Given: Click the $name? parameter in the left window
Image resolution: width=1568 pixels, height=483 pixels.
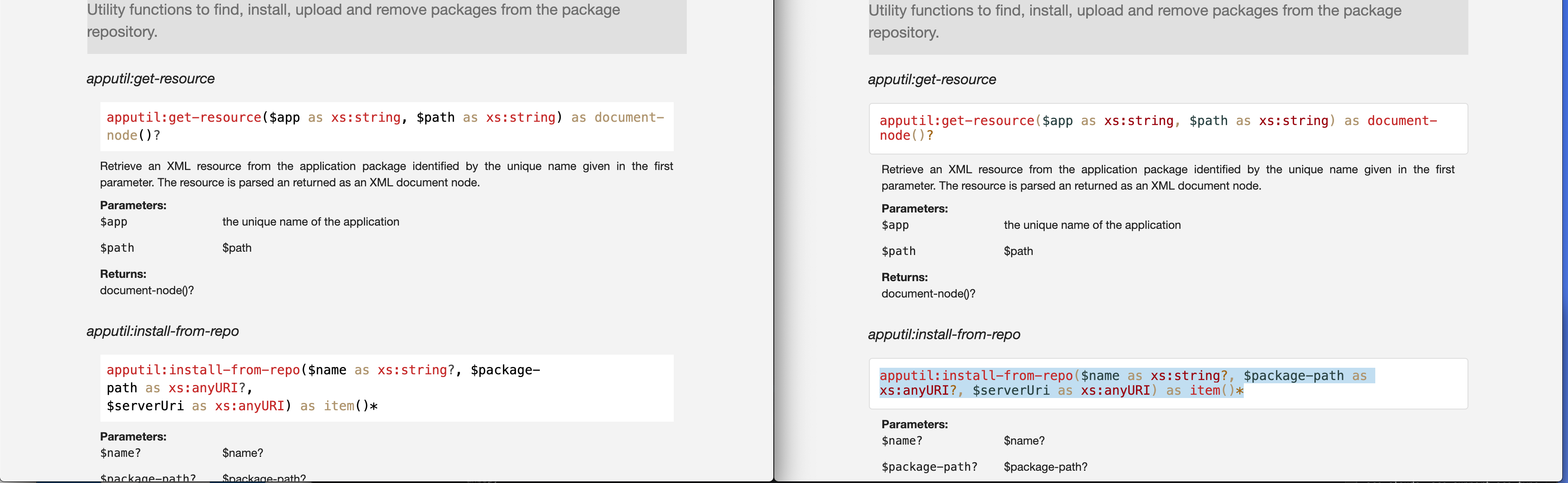Looking at the screenshot, I should [120, 453].
